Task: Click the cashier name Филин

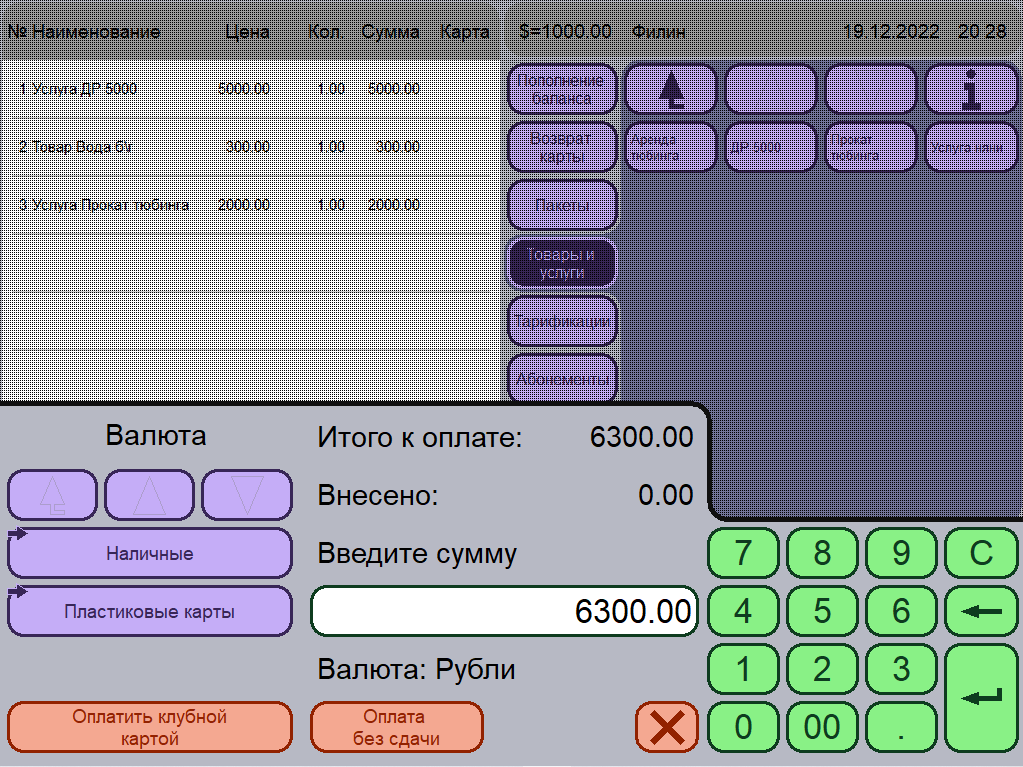Action: [x=659, y=31]
